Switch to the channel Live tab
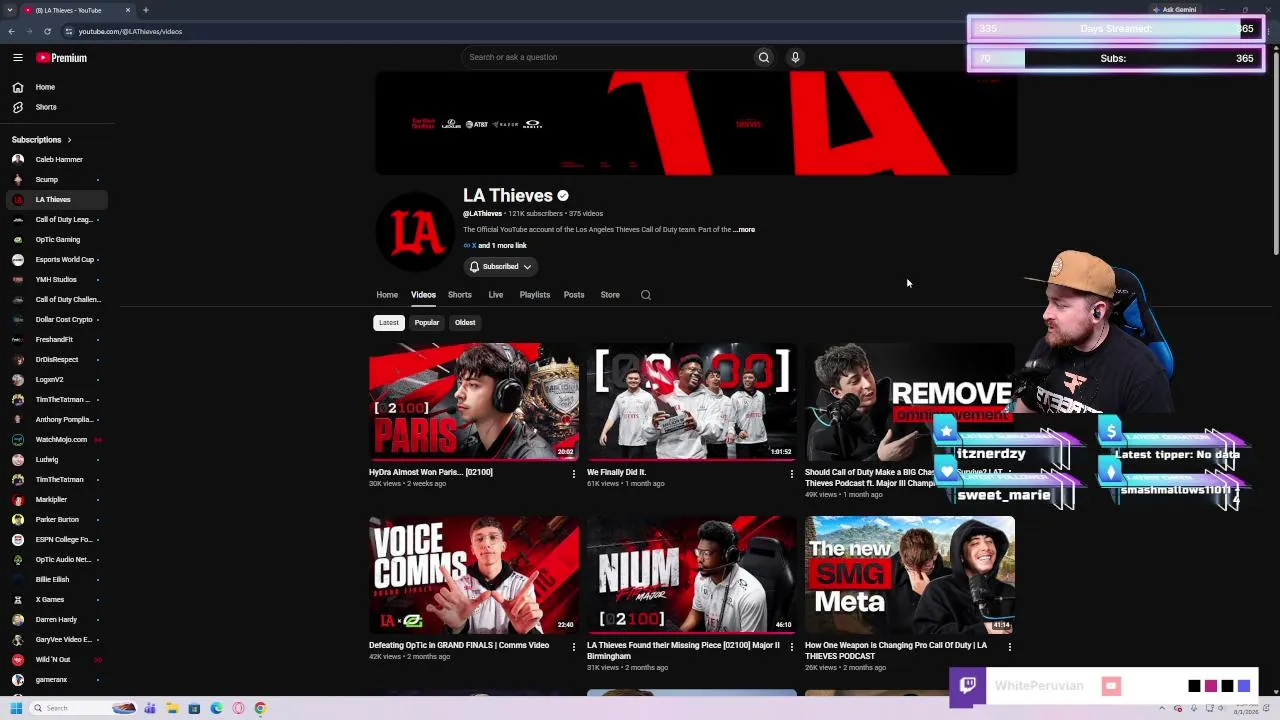This screenshot has width=1280, height=720. (496, 295)
